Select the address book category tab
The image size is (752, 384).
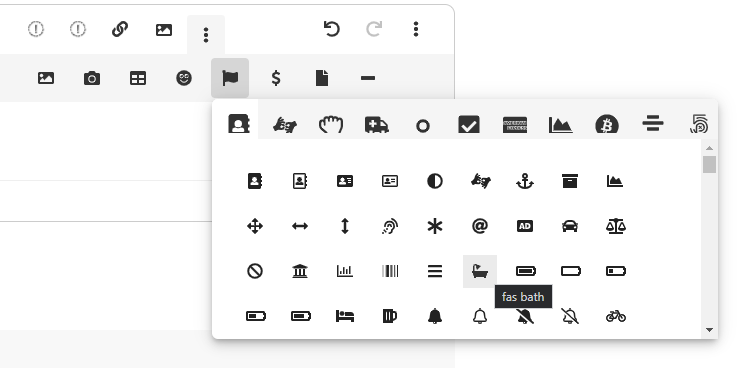(x=239, y=124)
